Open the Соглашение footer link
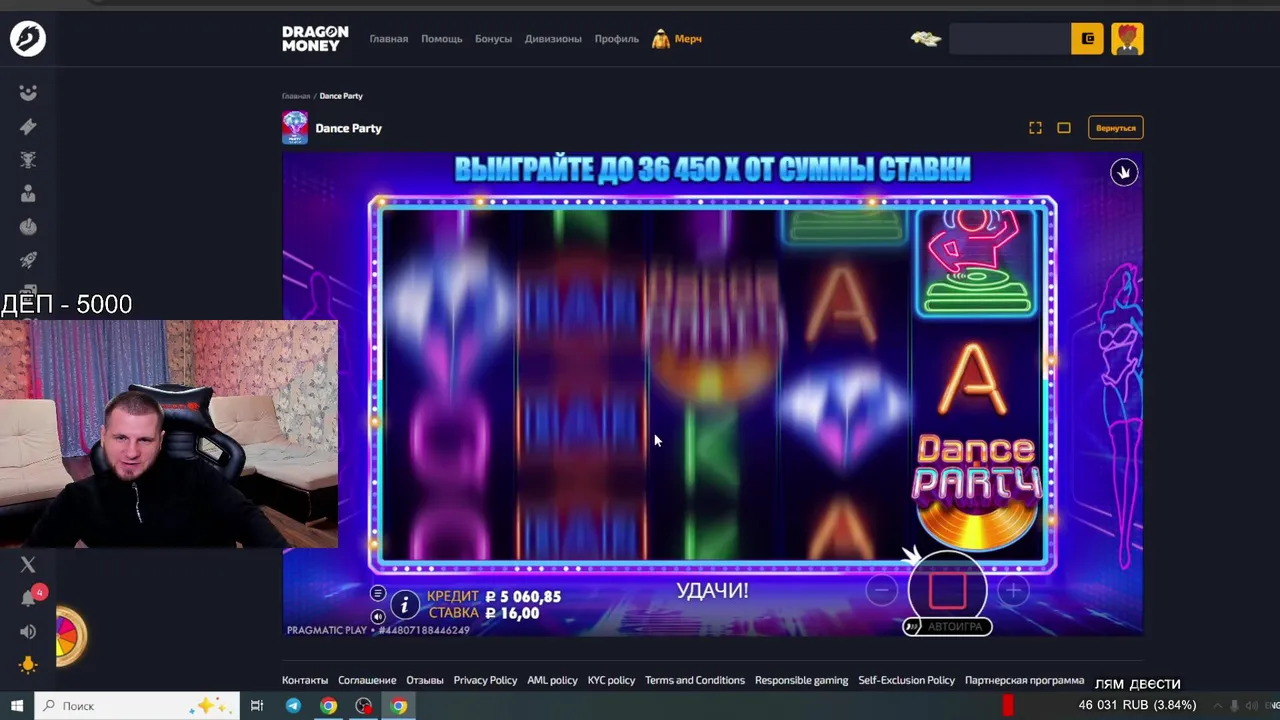The height and width of the screenshot is (720, 1280). tap(367, 680)
